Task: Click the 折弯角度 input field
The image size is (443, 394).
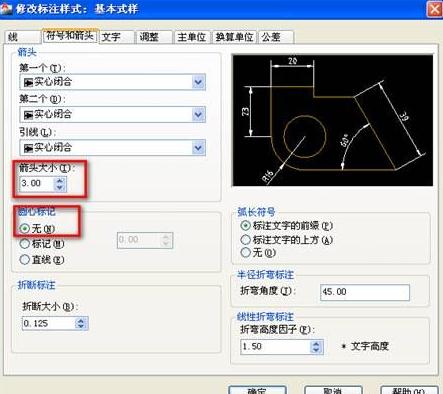Action: (x=365, y=292)
